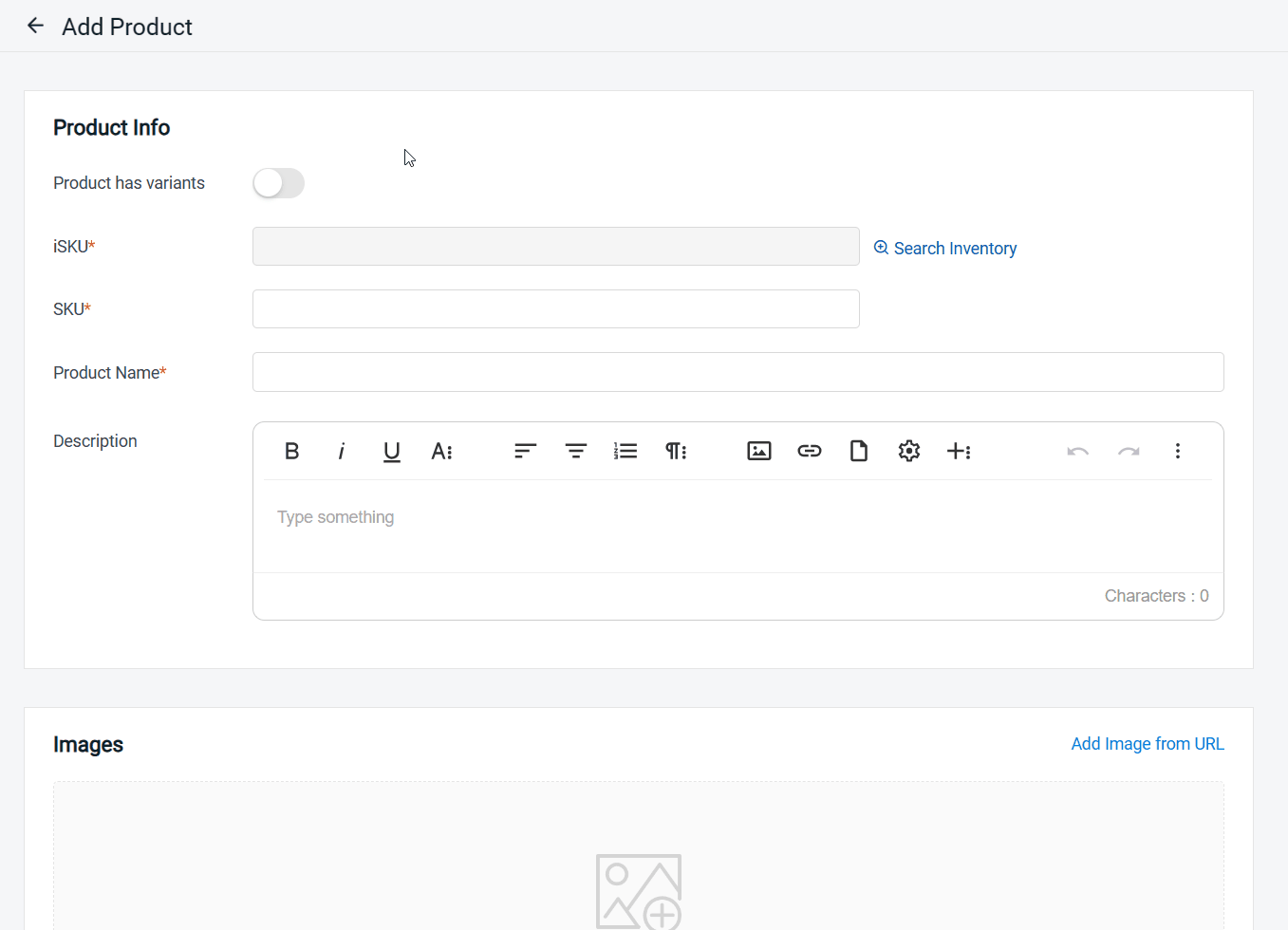The height and width of the screenshot is (930, 1288).
Task: Open the editor's three-dot more menu
Action: tap(1177, 451)
